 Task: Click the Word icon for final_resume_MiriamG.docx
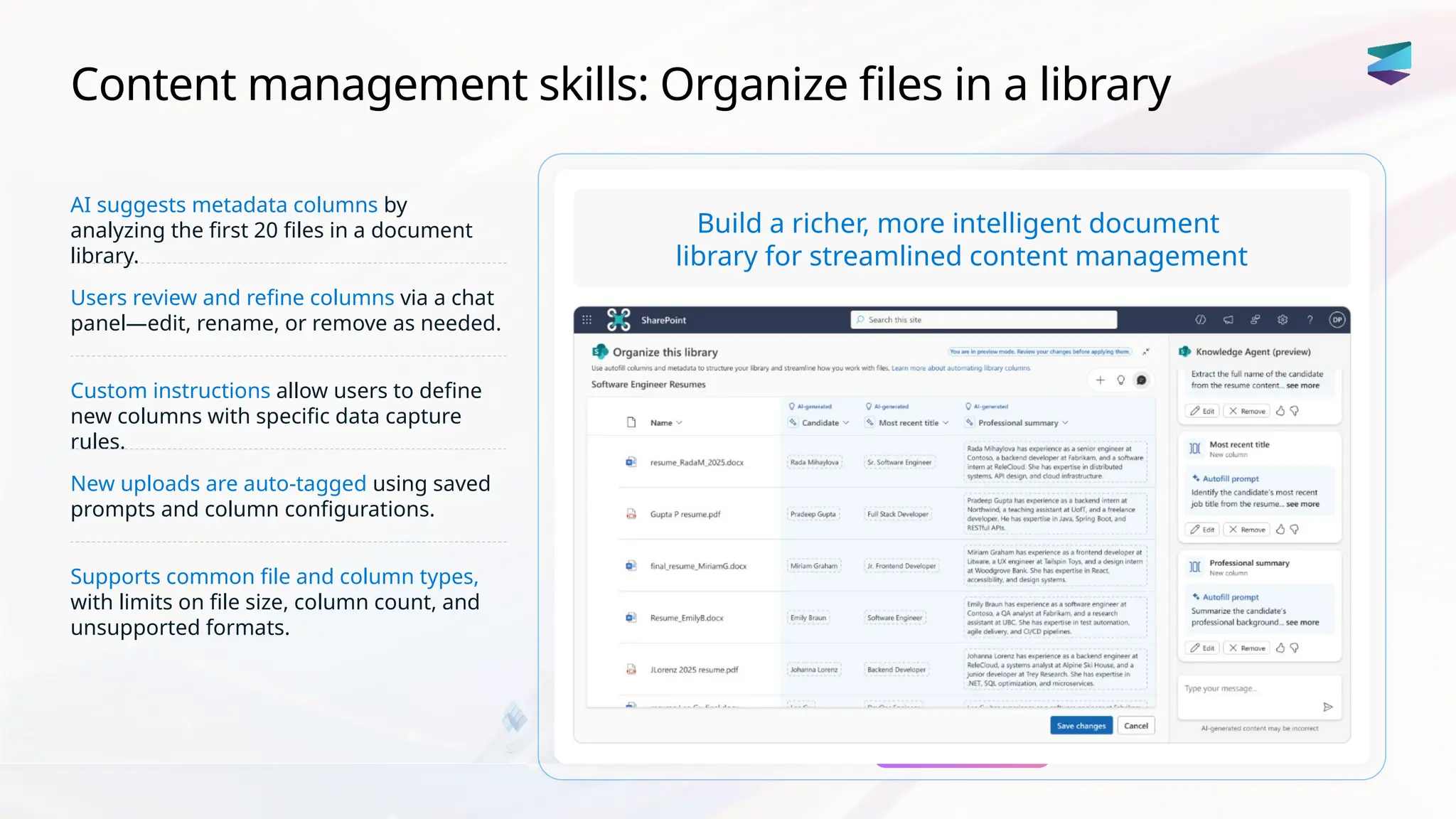tap(631, 566)
